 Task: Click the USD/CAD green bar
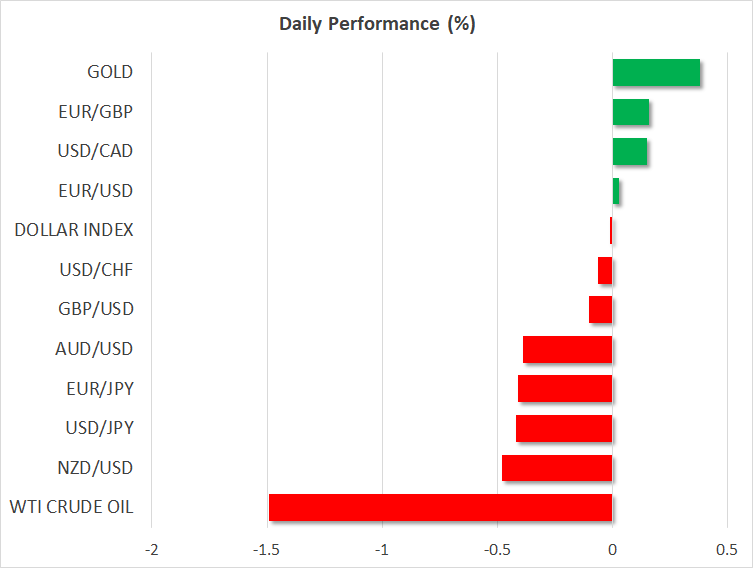pos(629,152)
